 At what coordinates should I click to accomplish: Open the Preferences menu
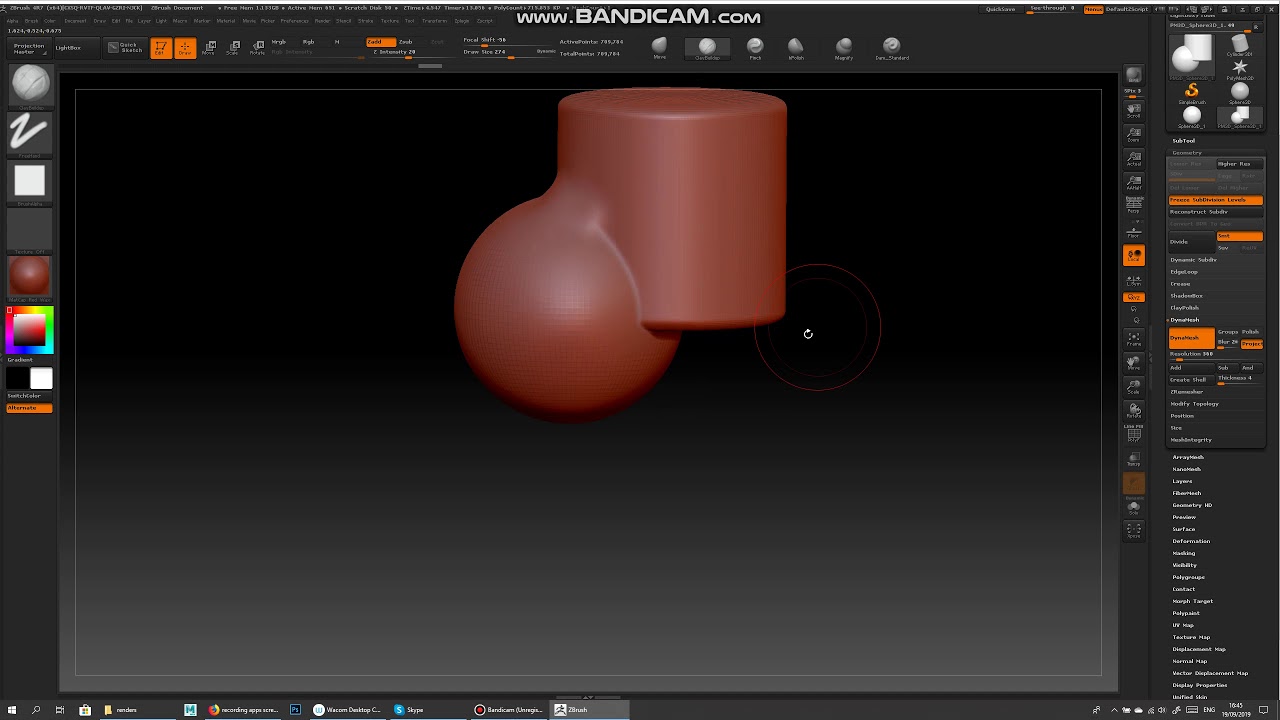pos(295,21)
